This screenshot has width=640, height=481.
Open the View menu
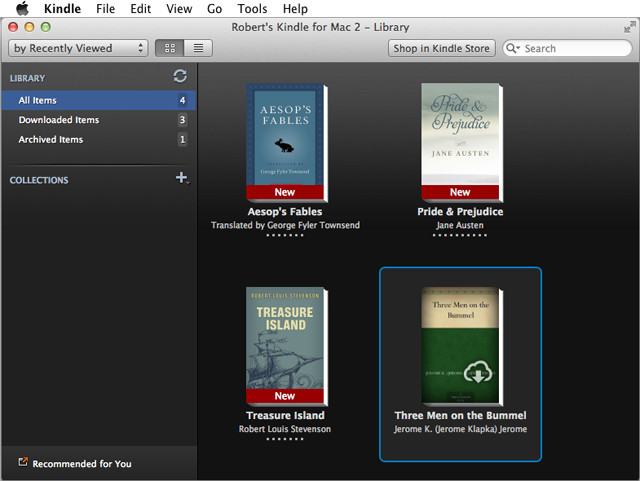coord(179,9)
